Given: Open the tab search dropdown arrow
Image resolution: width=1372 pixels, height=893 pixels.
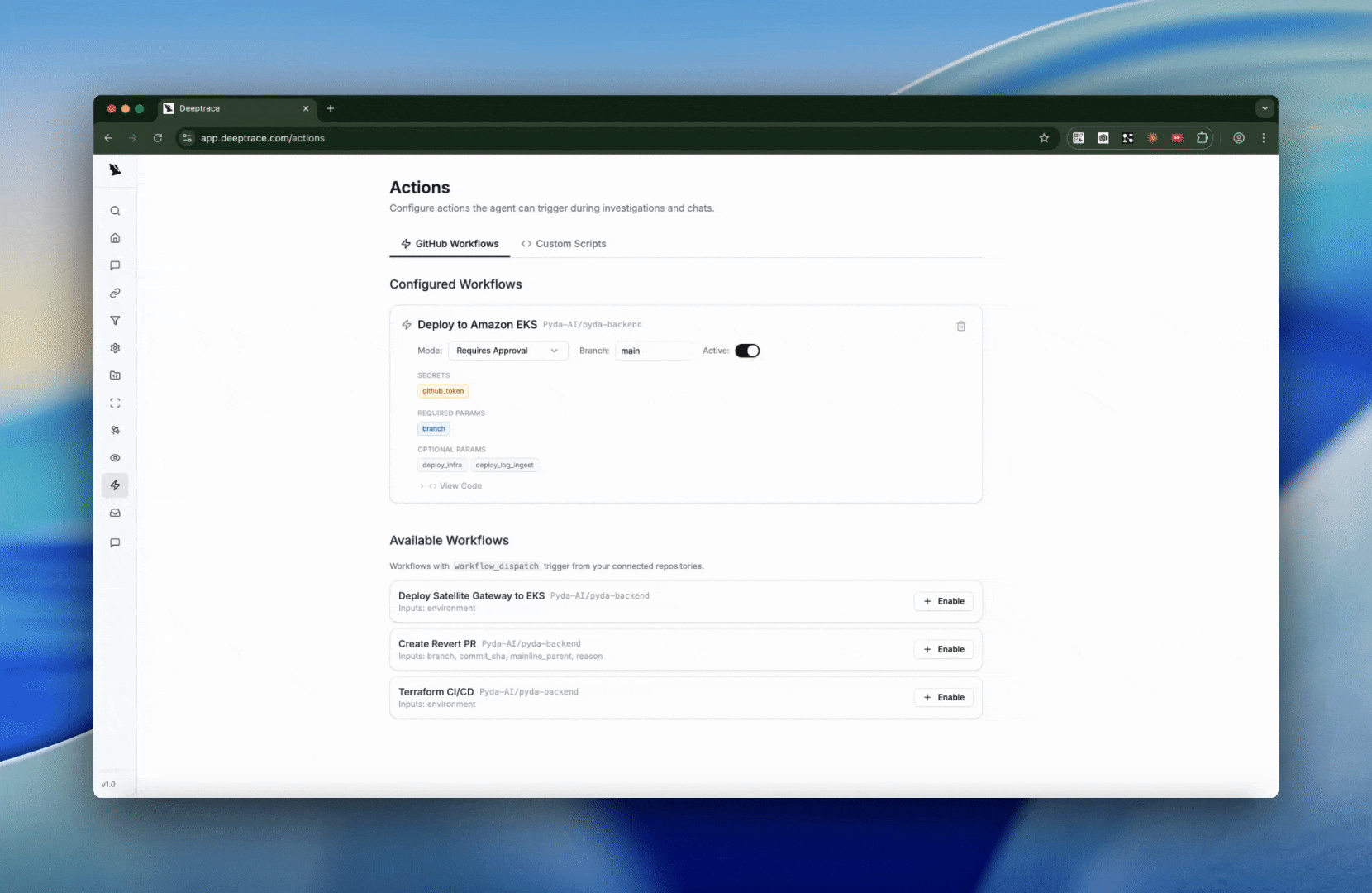Looking at the screenshot, I should (1265, 108).
